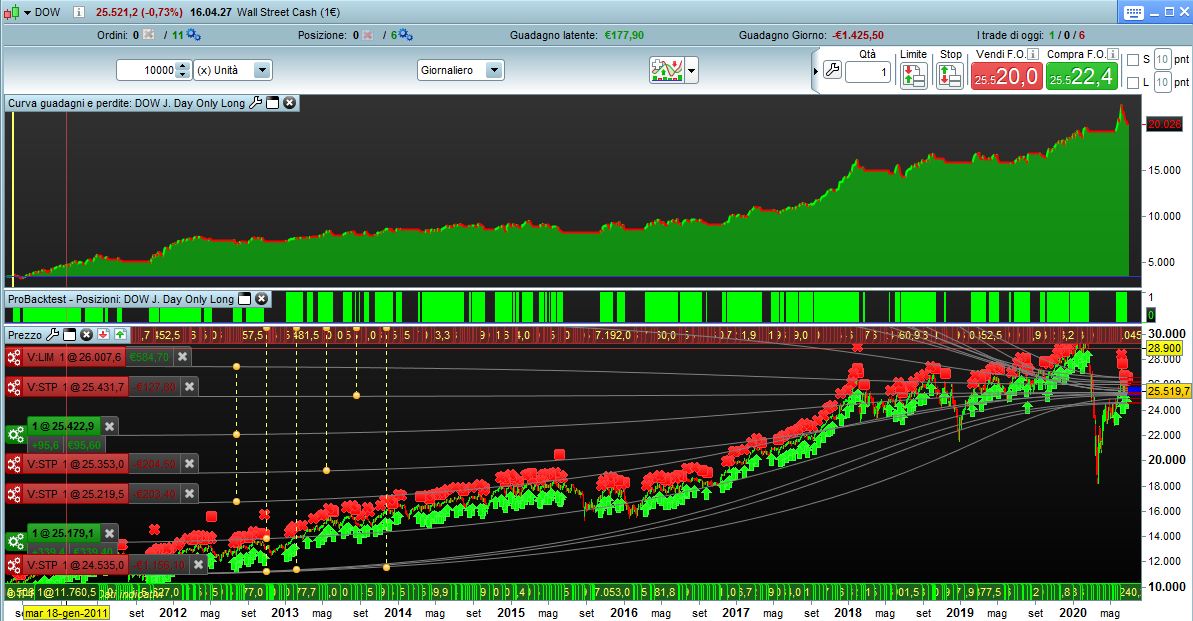This screenshot has height=621, width=1193.
Task: Cancel the V:STP 1 @ 24.535,0 order
Action: tap(199, 565)
